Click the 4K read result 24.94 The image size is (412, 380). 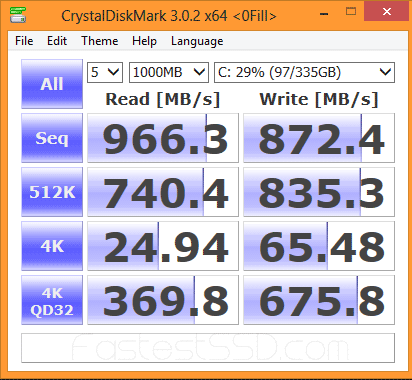(163, 246)
